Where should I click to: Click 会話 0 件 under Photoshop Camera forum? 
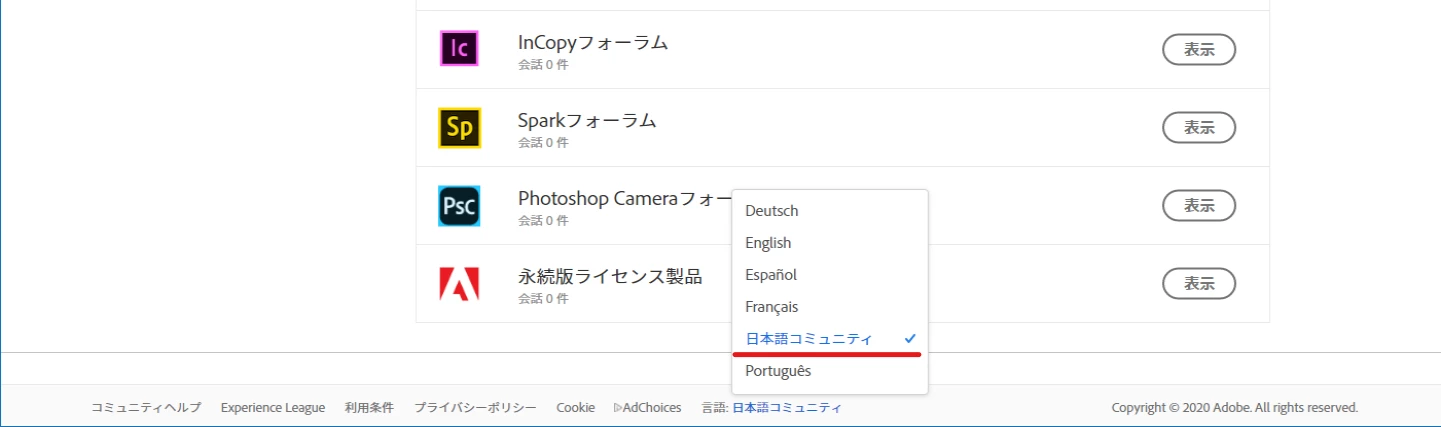coord(543,220)
